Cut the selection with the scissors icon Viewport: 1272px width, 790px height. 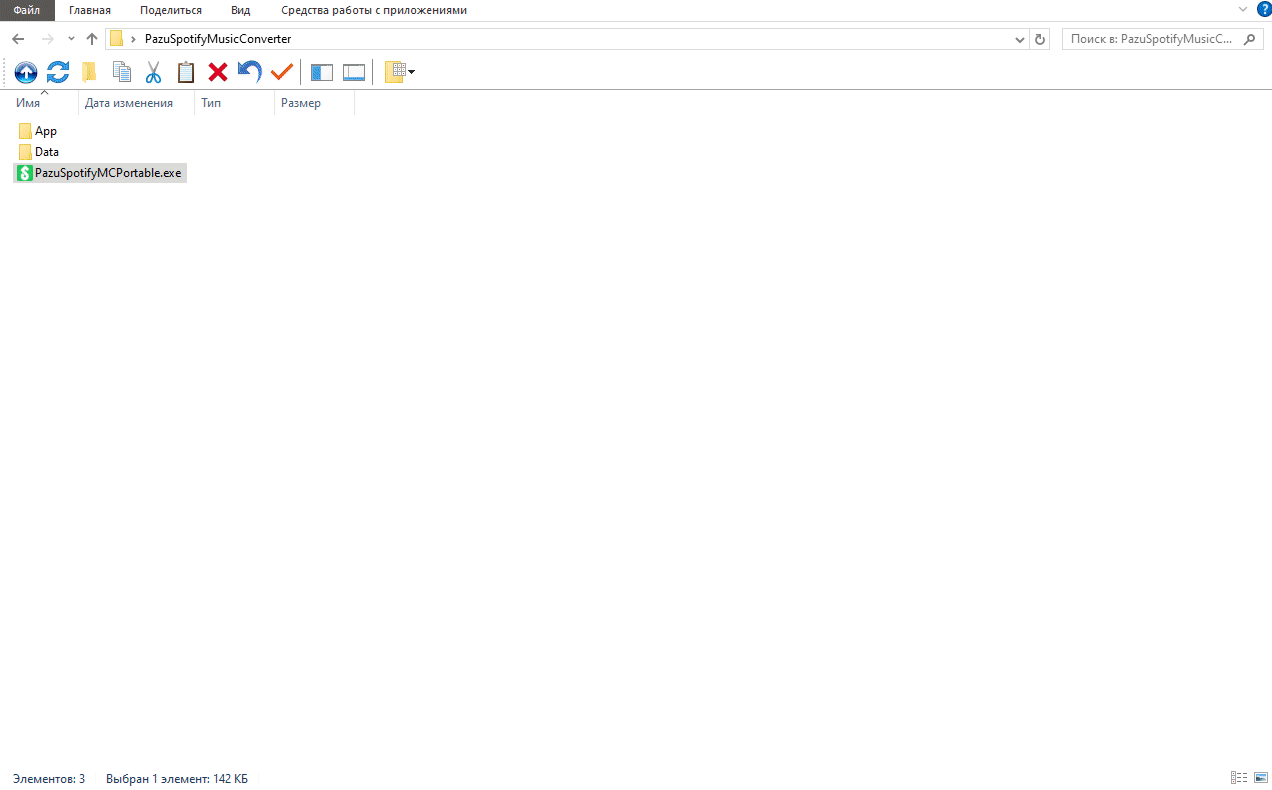[153, 72]
